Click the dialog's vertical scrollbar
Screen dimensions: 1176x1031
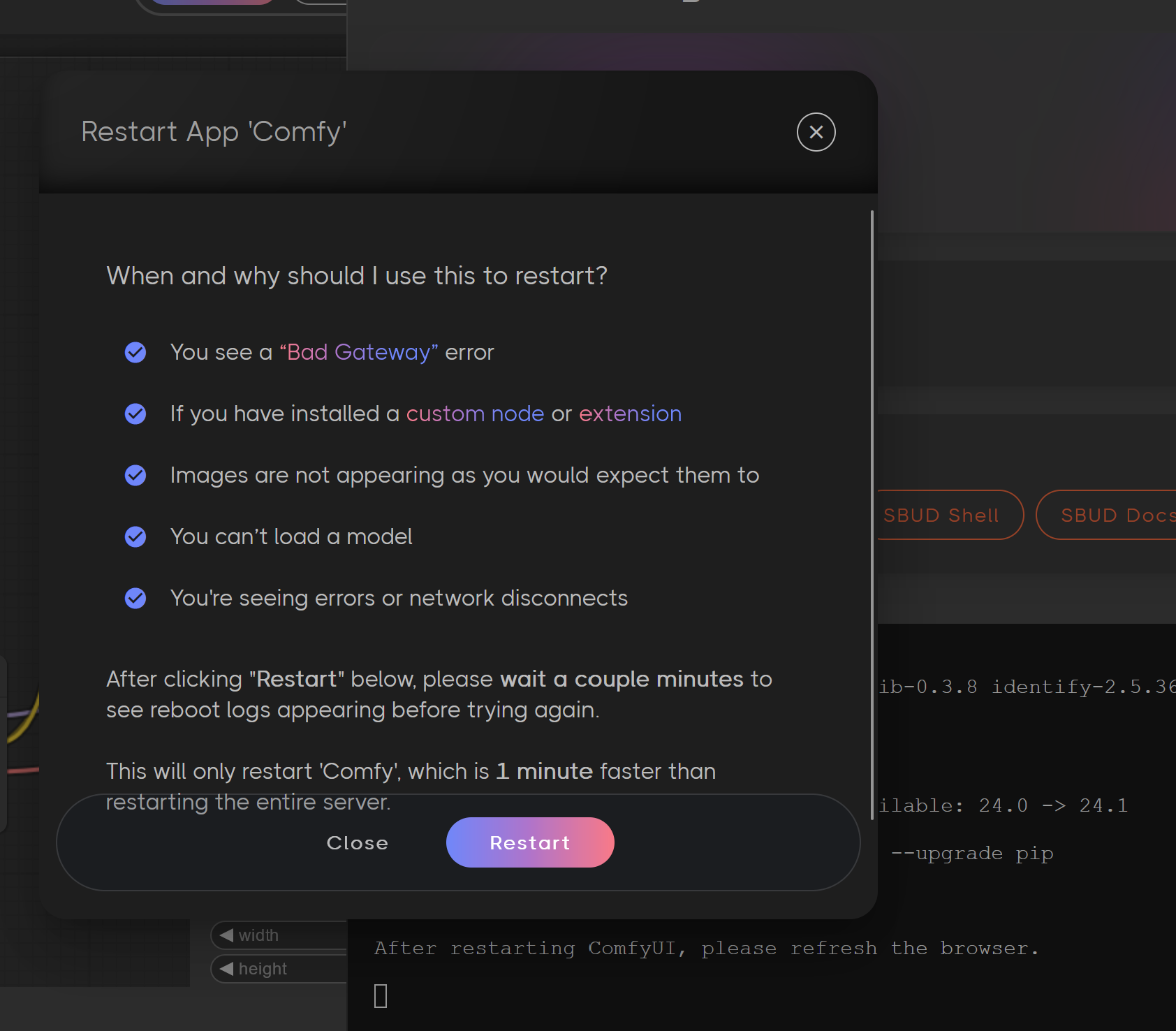(x=872, y=515)
